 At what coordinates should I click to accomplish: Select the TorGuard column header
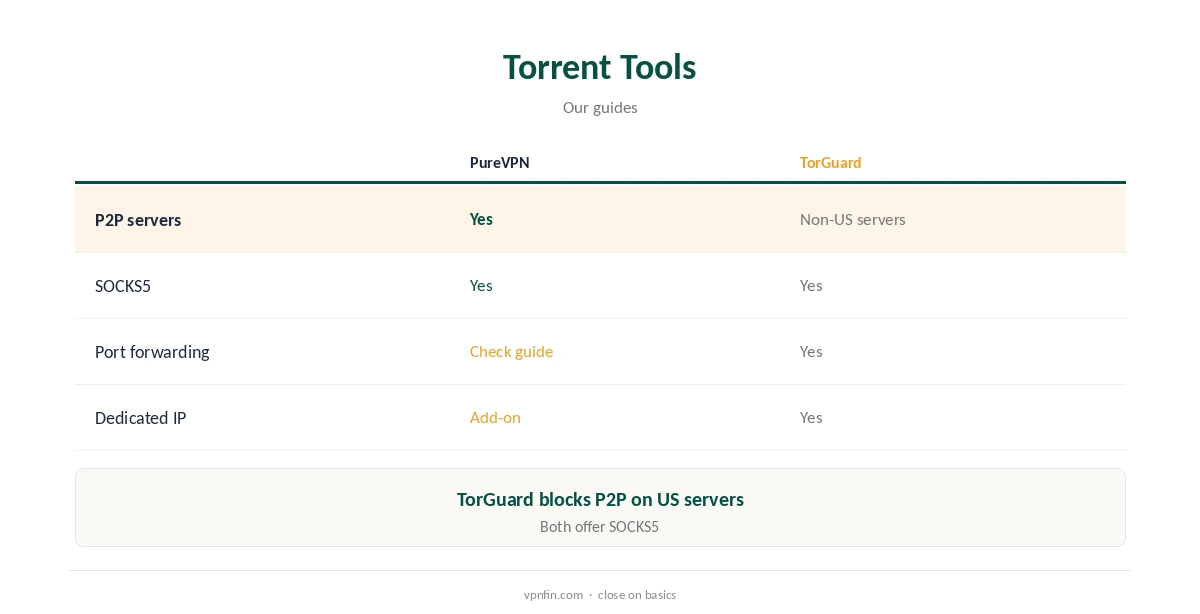(x=830, y=162)
